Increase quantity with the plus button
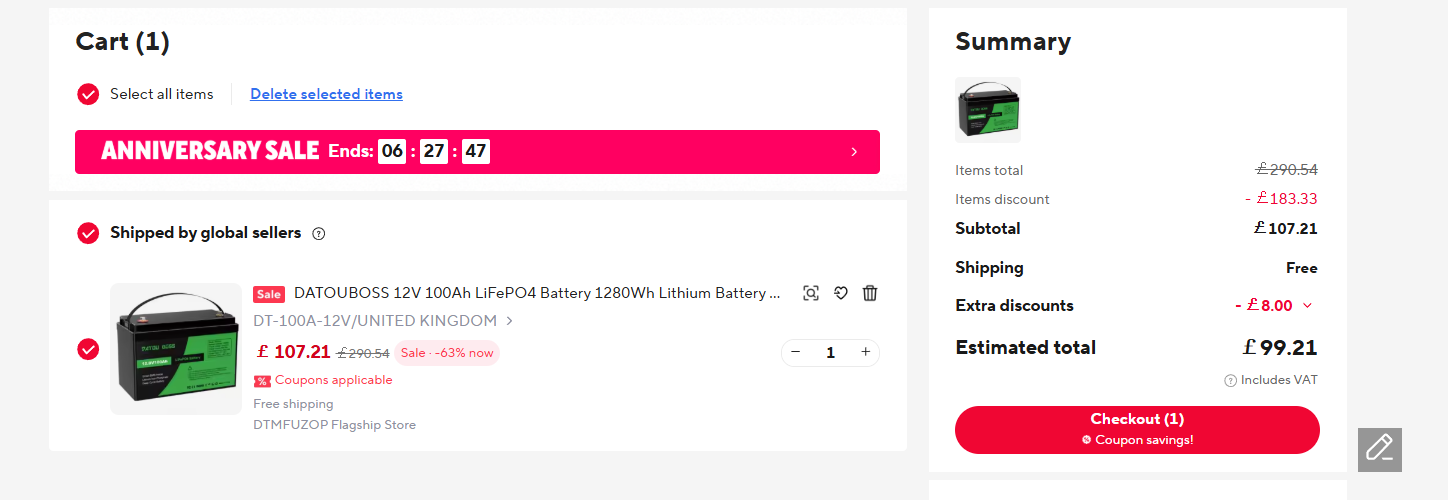Viewport: 1448px width, 500px height. pos(865,352)
